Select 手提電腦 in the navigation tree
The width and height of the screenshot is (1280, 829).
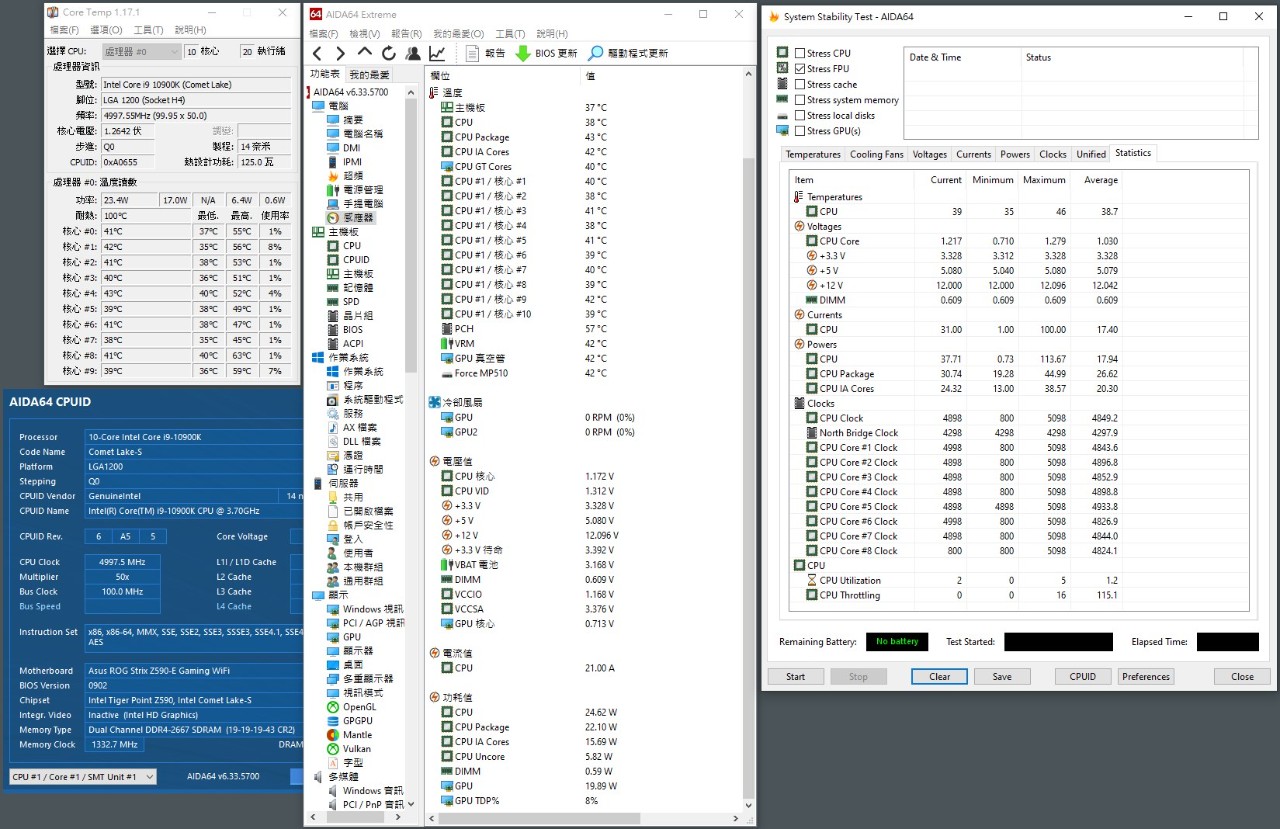pyautogui.click(x=362, y=203)
